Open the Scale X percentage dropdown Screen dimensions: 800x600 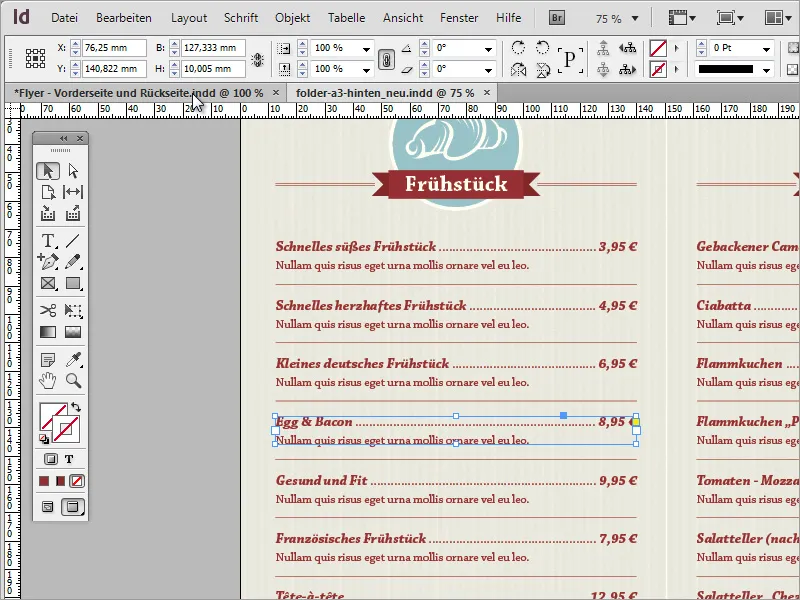[x=366, y=49]
